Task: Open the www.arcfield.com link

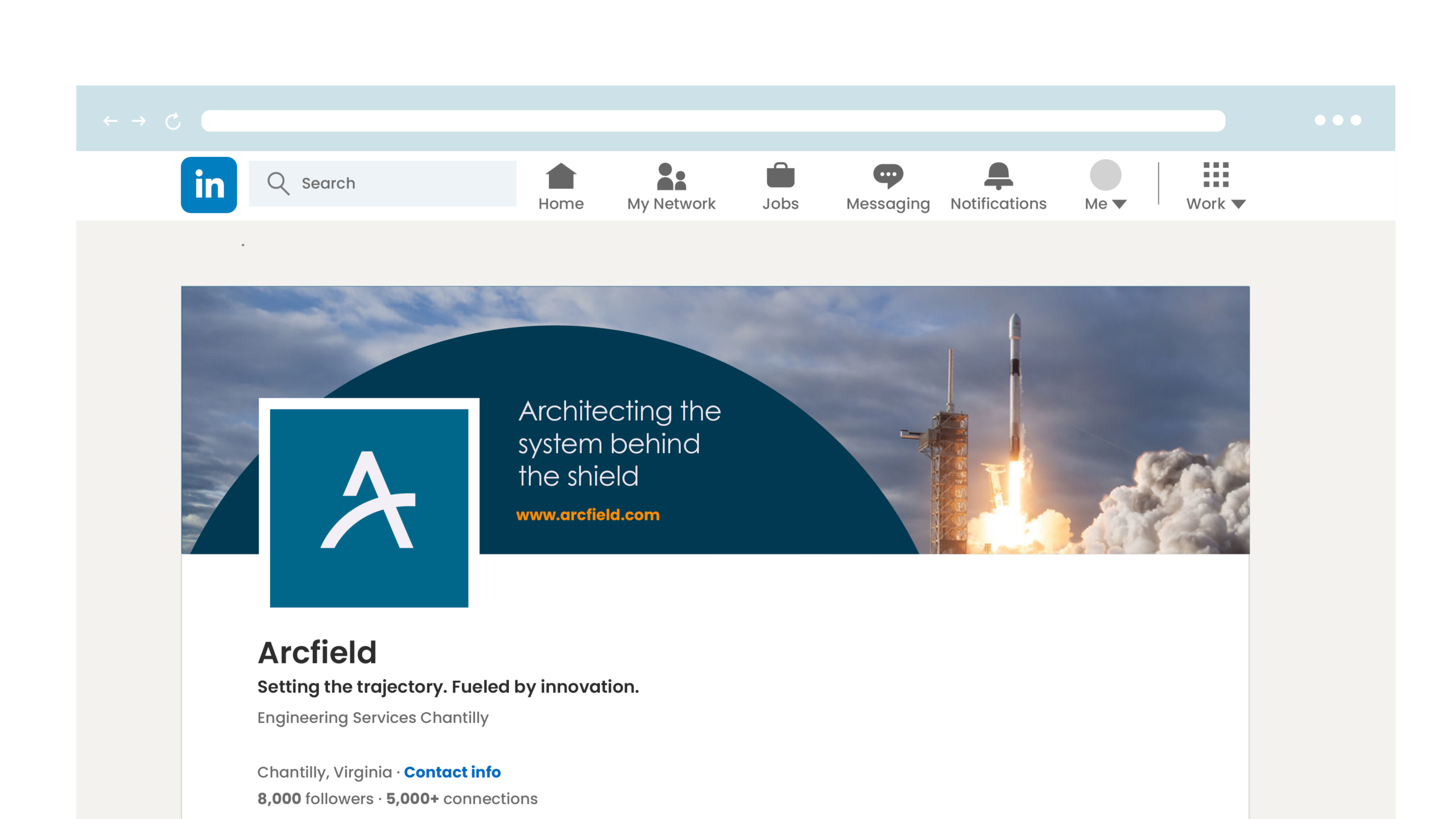Action: 588,515
